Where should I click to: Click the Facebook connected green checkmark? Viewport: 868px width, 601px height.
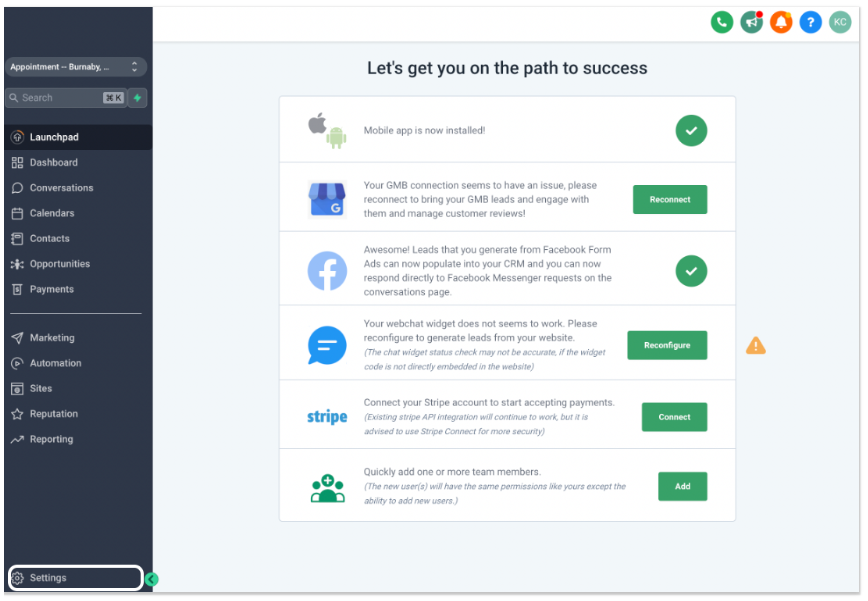coord(691,271)
